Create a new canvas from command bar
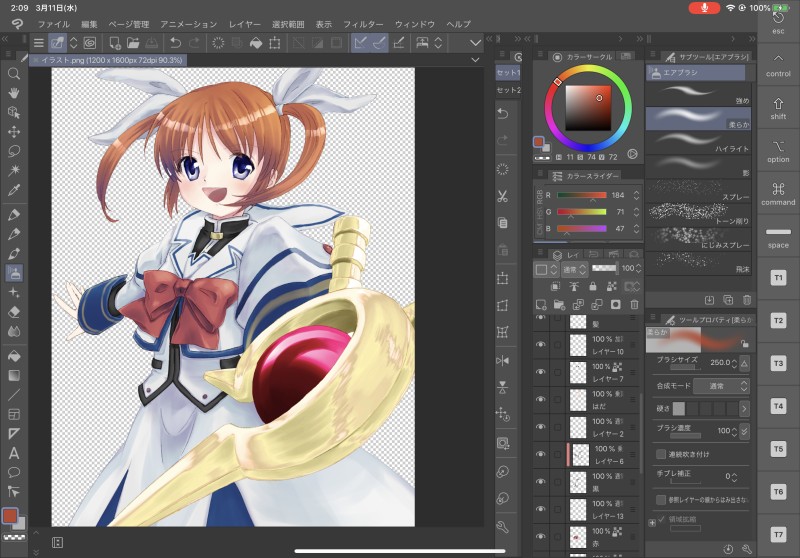The image size is (800, 558). pyautogui.click(x=115, y=43)
